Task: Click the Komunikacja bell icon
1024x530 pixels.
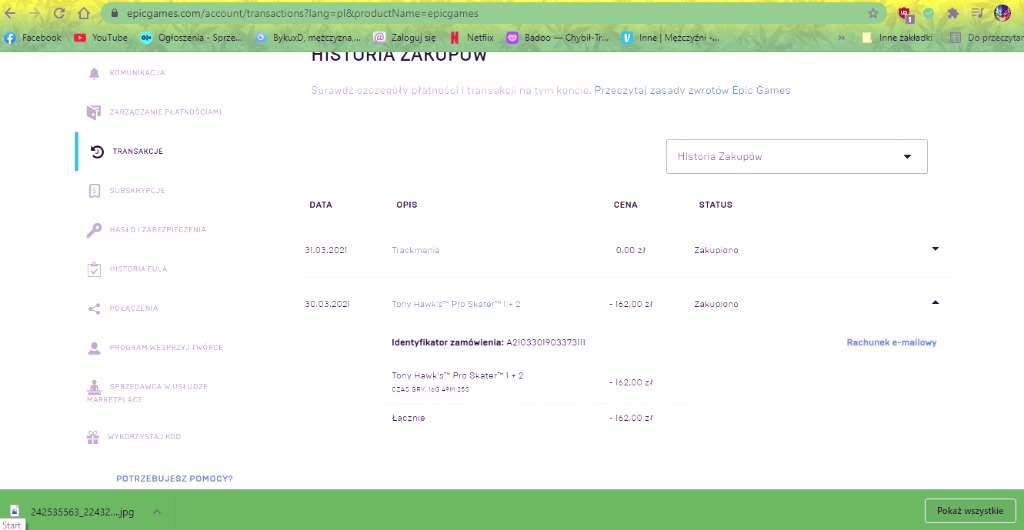Action: pyautogui.click(x=94, y=73)
